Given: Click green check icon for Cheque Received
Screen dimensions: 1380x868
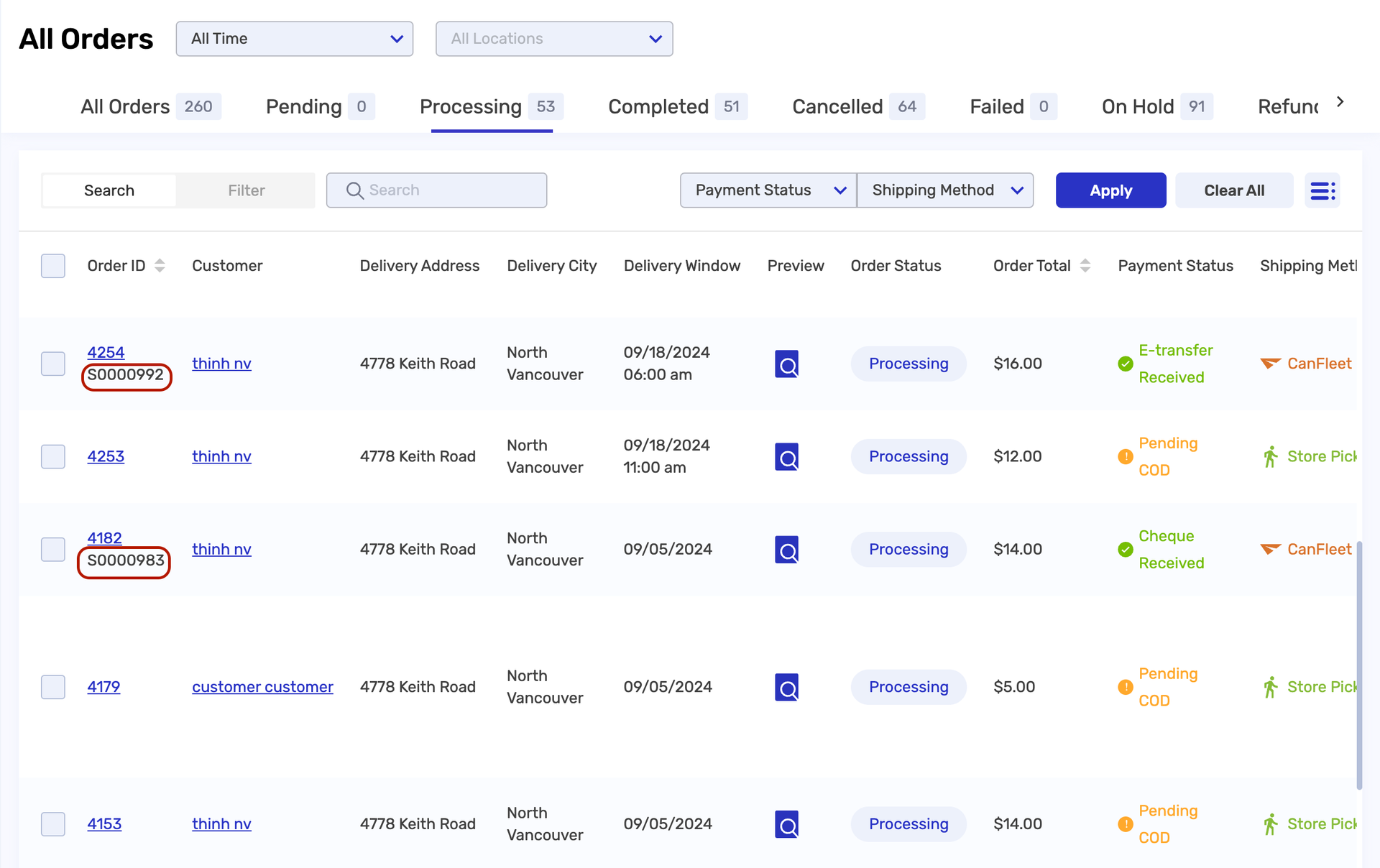Looking at the screenshot, I should (x=1126, y=550).
